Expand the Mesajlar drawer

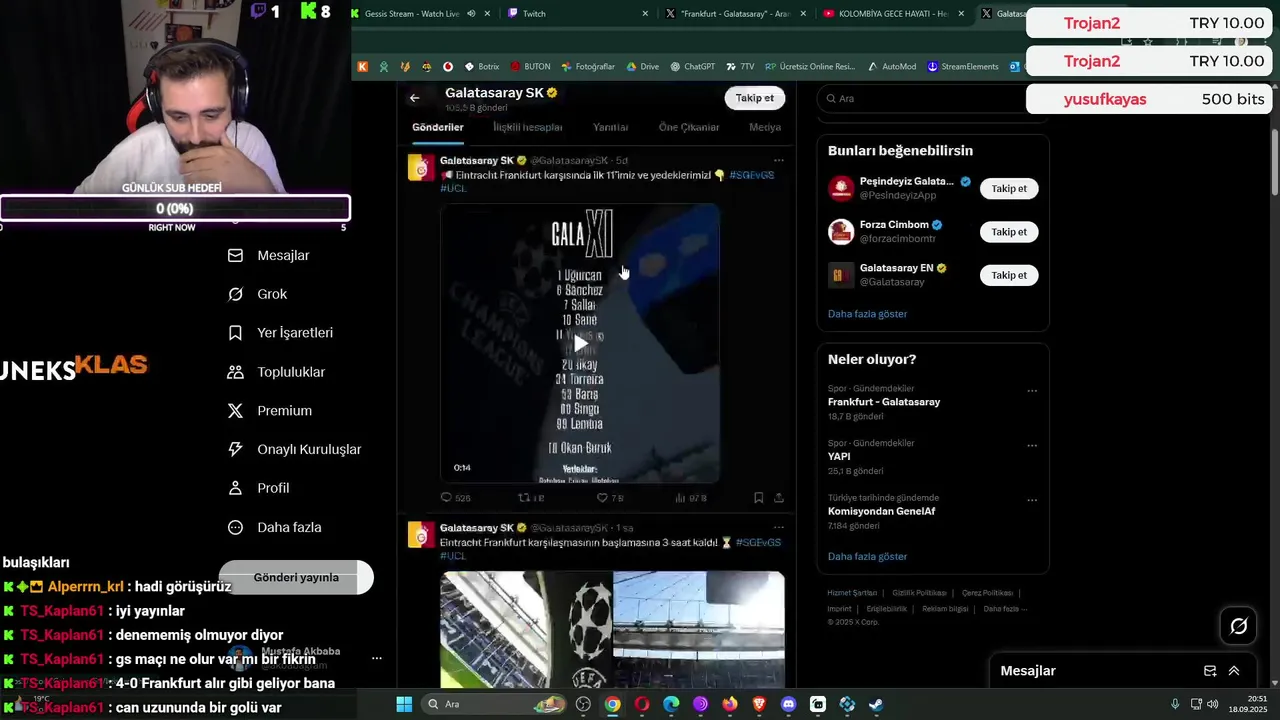1234,671
